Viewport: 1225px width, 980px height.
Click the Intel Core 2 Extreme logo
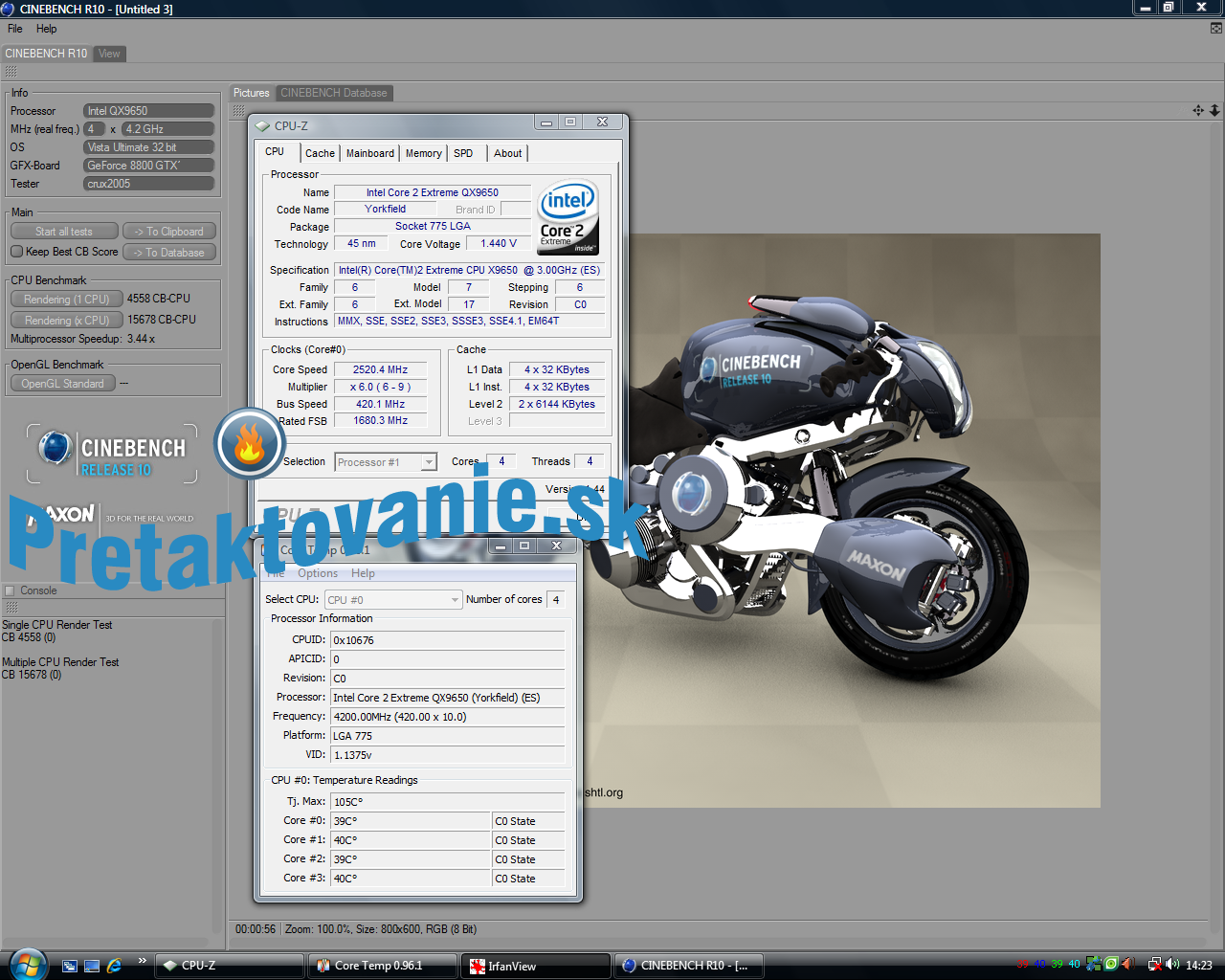click(x=568, y=217)
